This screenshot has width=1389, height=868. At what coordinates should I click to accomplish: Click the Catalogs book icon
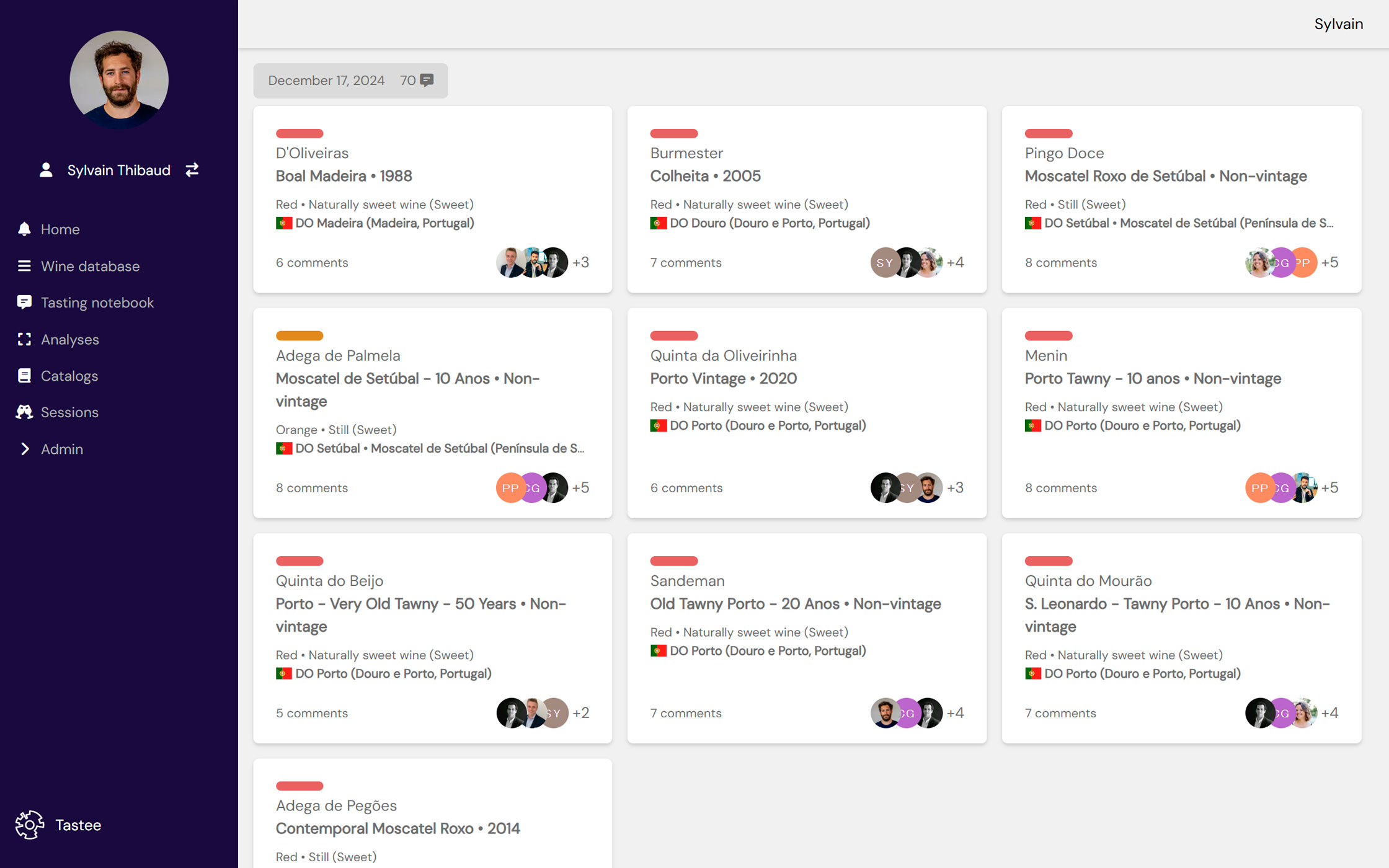24,376
